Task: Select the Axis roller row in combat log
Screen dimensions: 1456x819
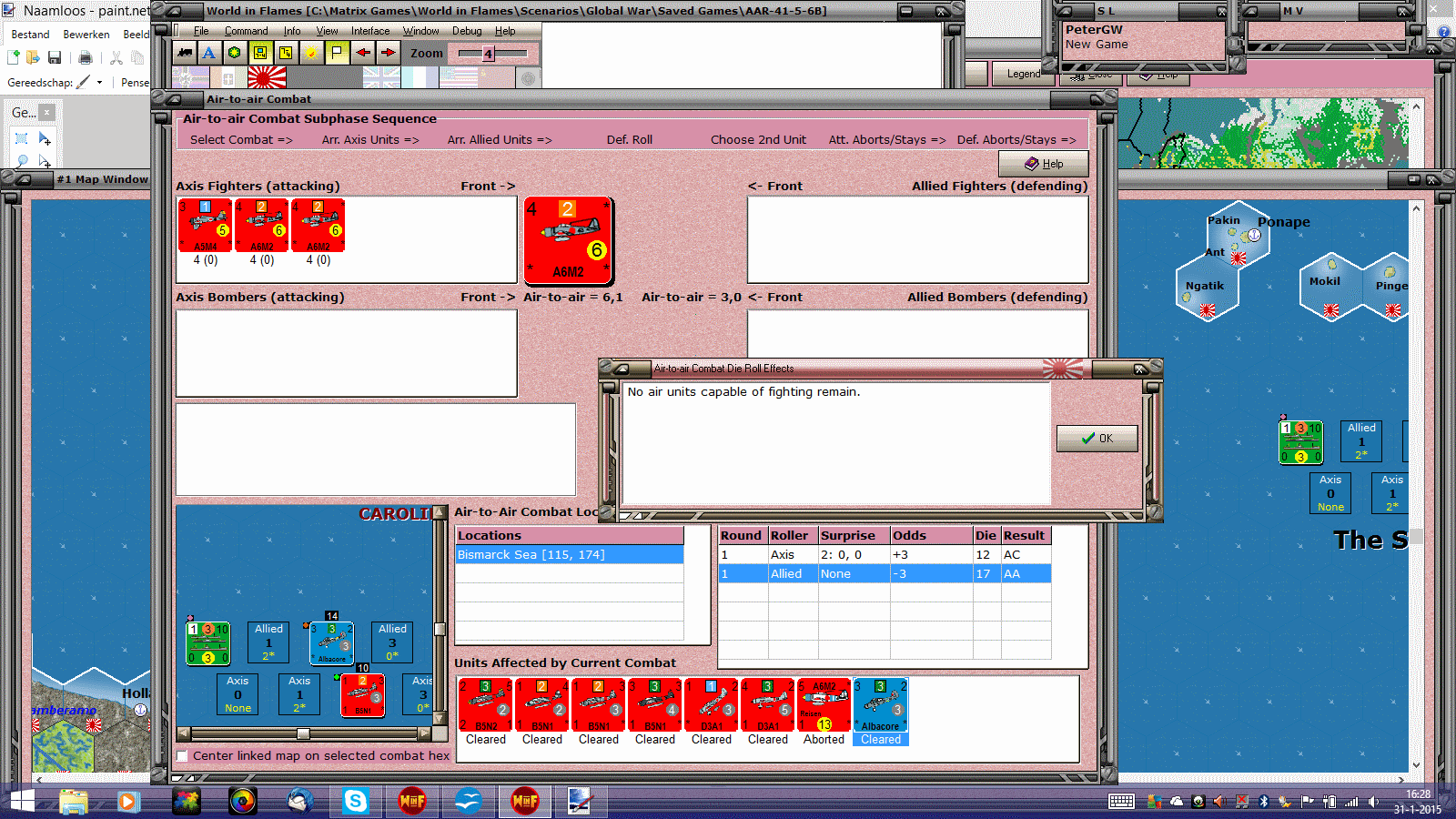Action: click(885, 554)
